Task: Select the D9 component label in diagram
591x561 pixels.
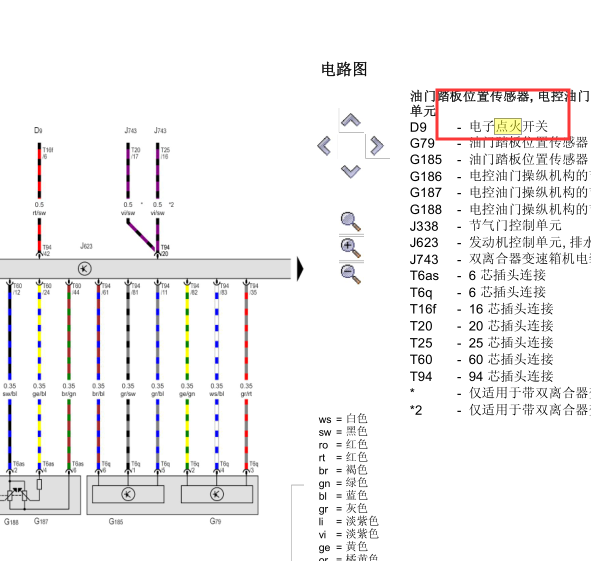Action: (38, 130)
